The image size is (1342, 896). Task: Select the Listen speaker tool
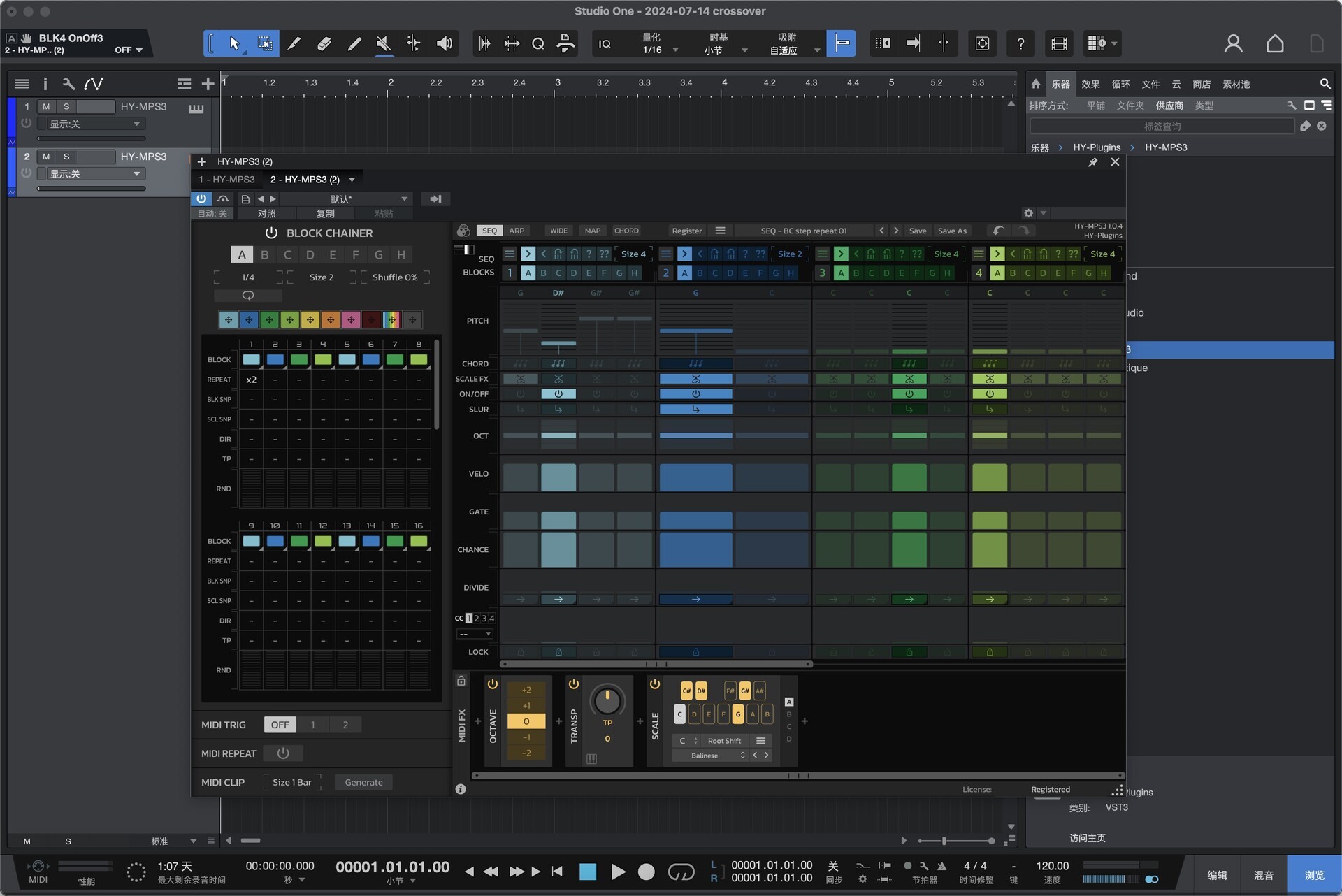pyautogui.click(x=444, y=43)
